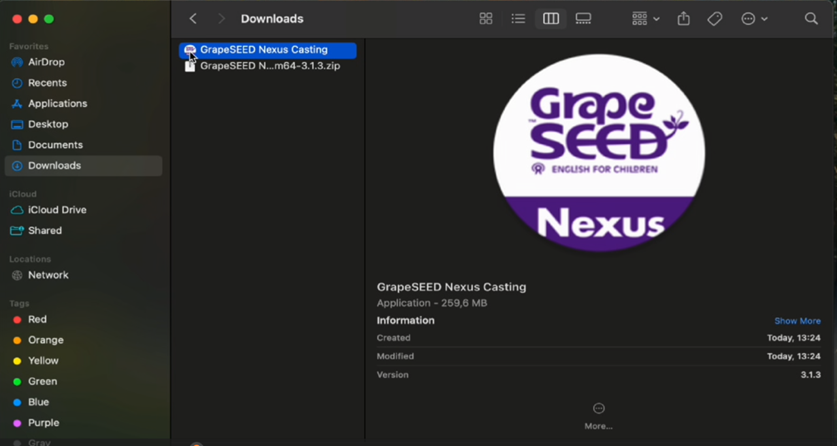The width and height of the screenshot is (837, 446).
Task: Click the Modified date value row
Action: (x=598, y=356)
